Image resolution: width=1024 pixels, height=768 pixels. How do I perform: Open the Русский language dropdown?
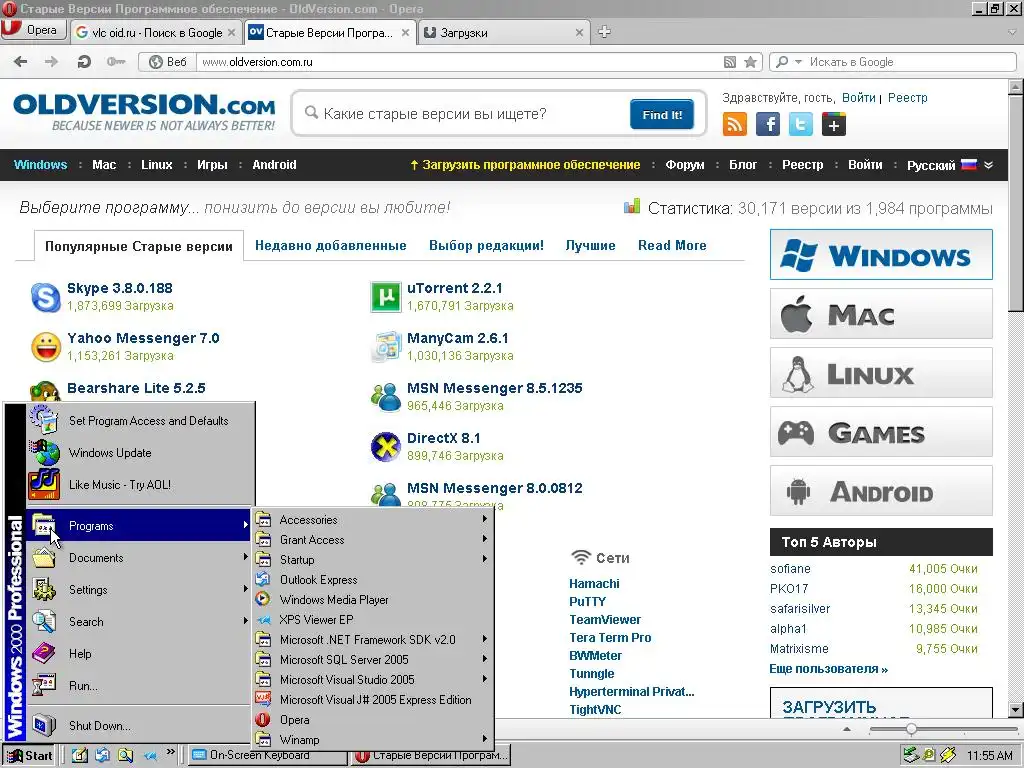click(950, 165)
